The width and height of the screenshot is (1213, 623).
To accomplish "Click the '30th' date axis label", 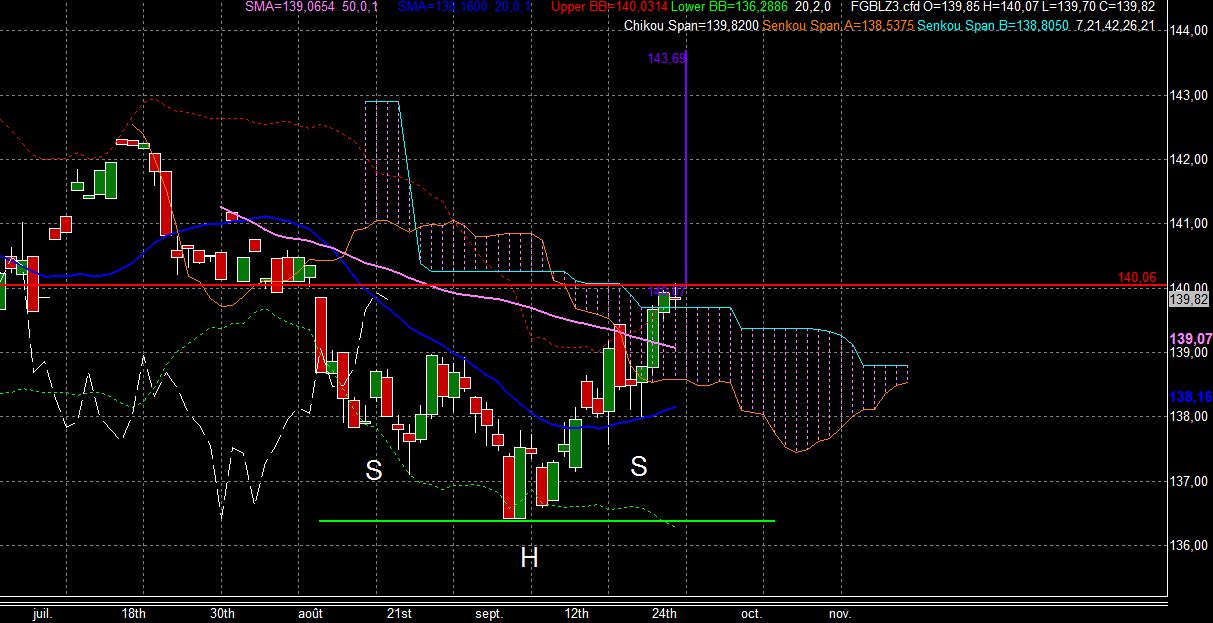I will (222, 613).
